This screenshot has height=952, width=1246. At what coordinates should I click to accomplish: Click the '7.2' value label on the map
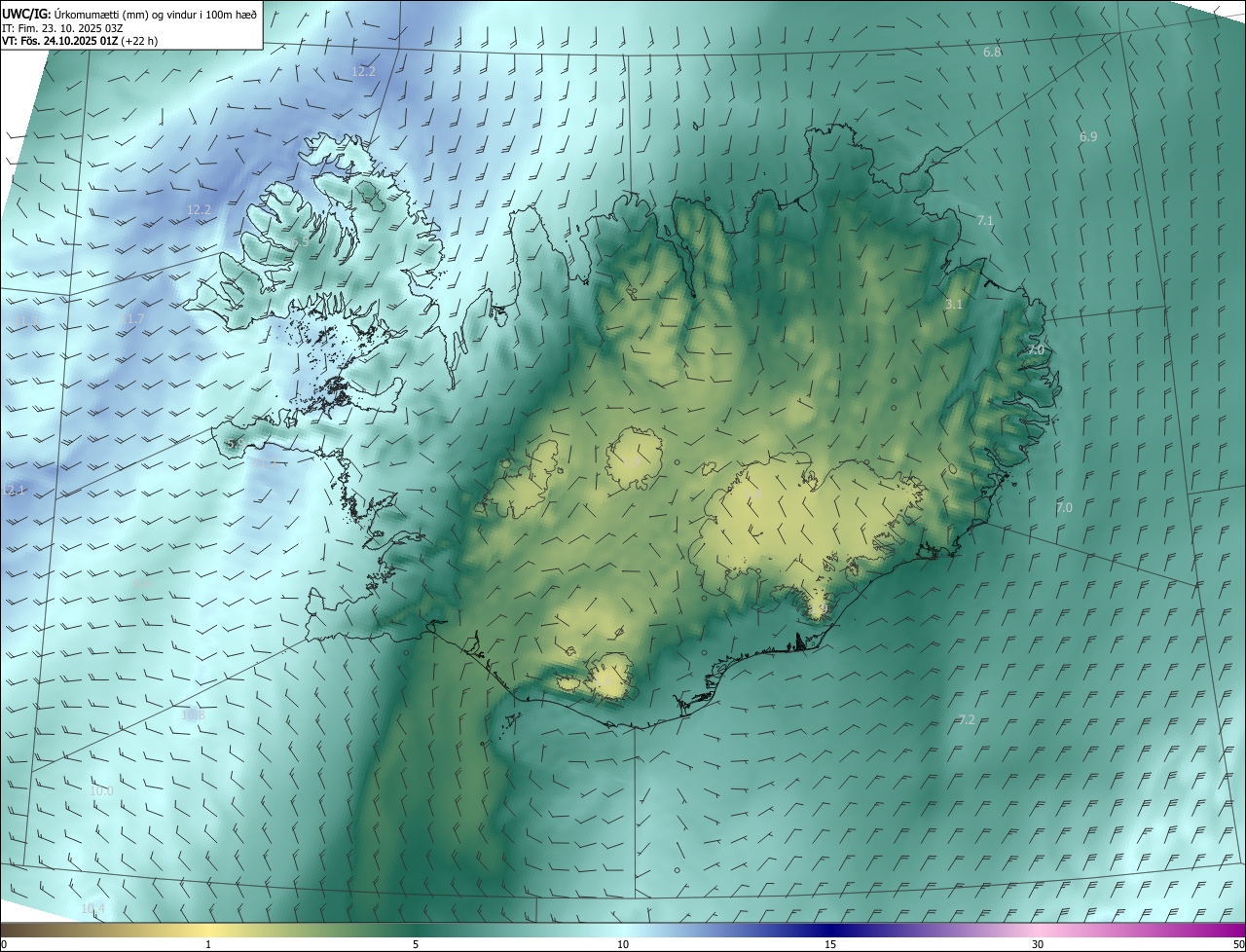[x=967, y=720]
